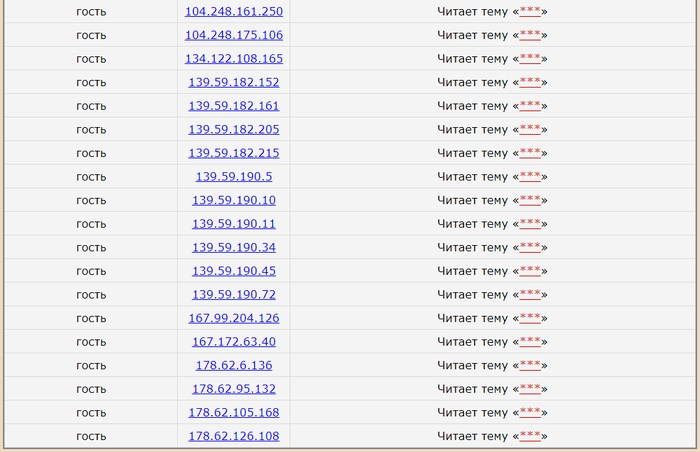The height and width of the screenshot is (452, 700).
Task: Open IP address 167.172.63.40 link
Action: click(234, 342)
